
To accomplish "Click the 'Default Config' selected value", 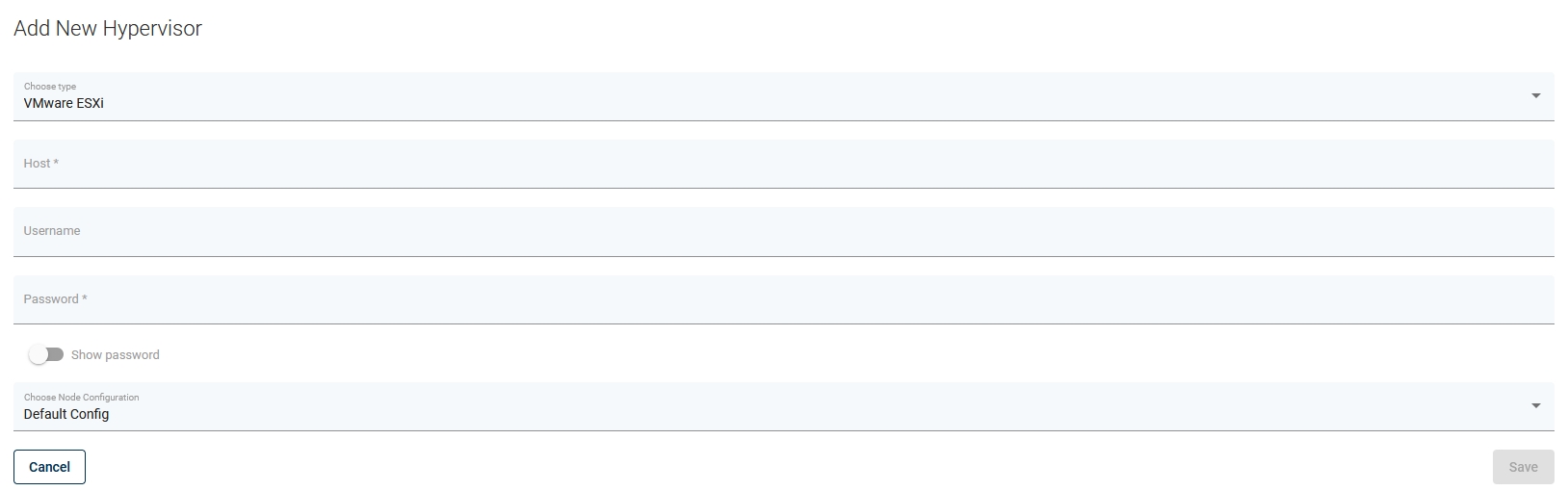I will [66, 414].
